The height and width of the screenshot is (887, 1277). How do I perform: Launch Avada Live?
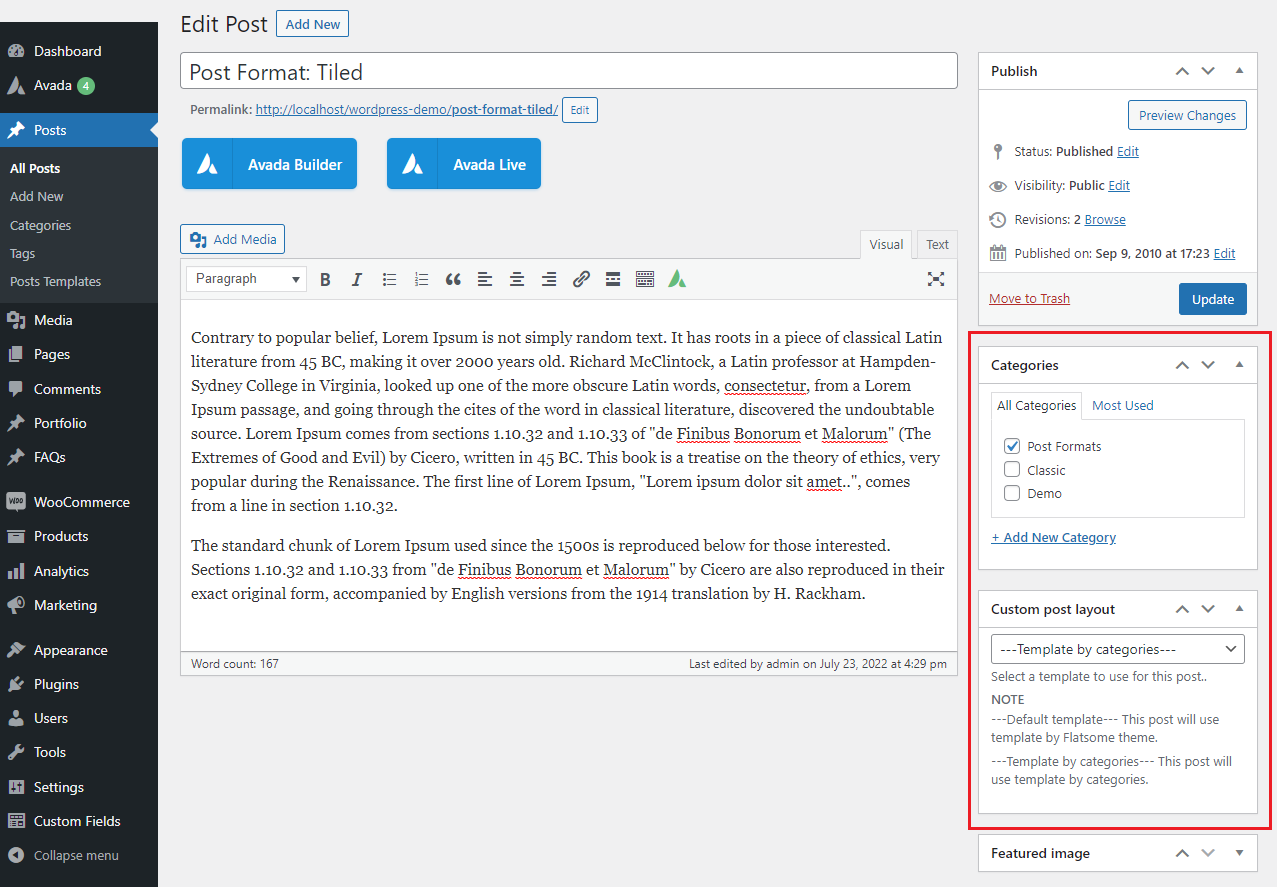coord(464,164)
